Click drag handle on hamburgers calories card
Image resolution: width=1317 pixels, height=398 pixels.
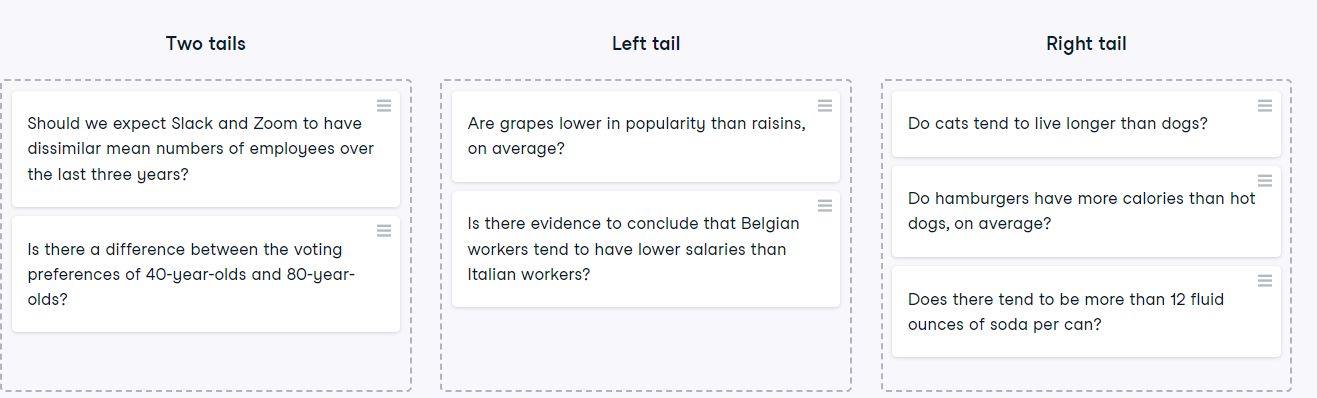point(1264,180)
